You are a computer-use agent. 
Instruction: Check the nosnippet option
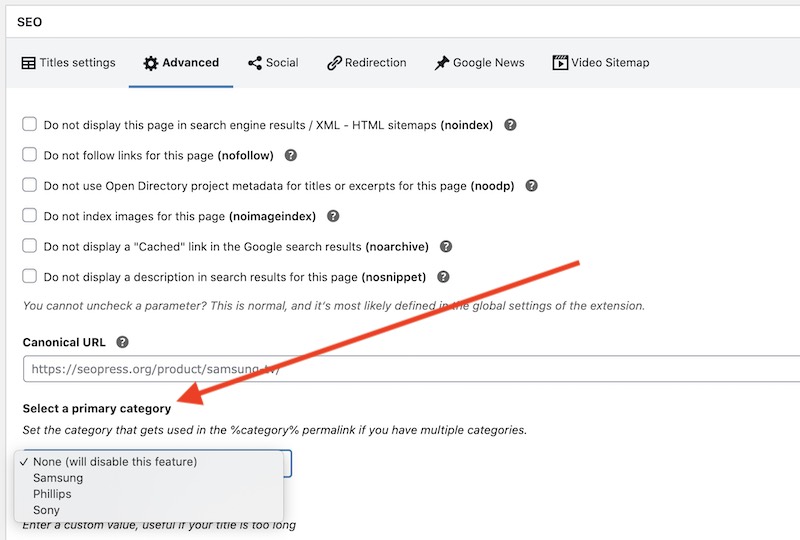point(30,276)
